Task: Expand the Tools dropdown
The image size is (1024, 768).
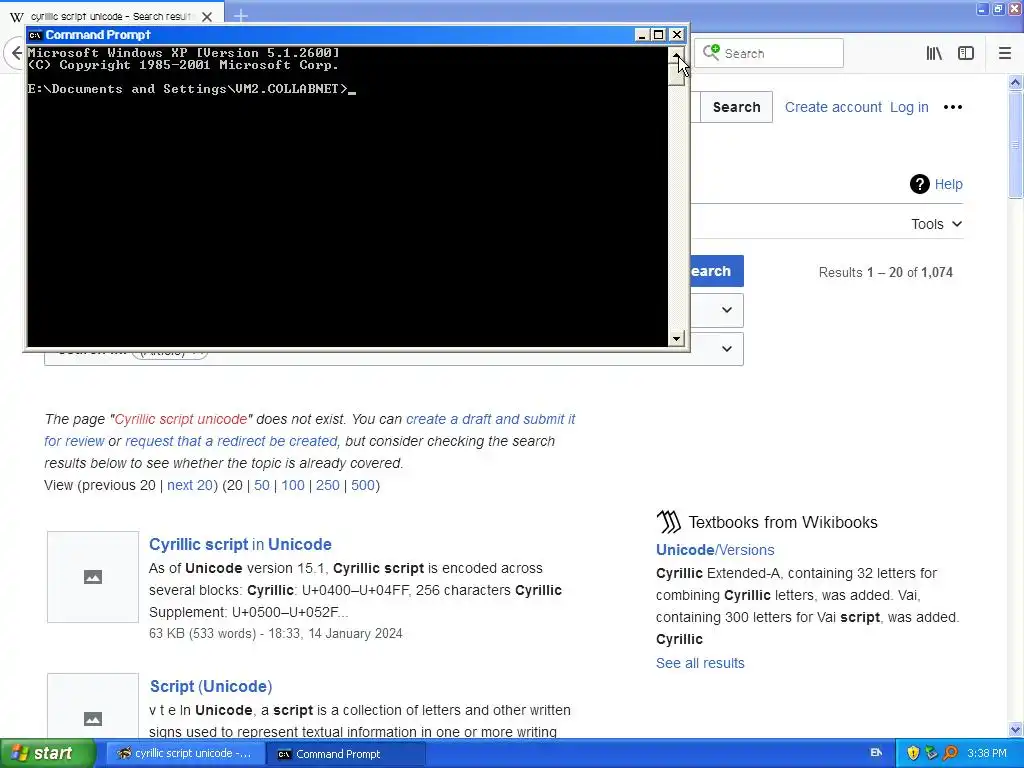Action: (936, 224)
